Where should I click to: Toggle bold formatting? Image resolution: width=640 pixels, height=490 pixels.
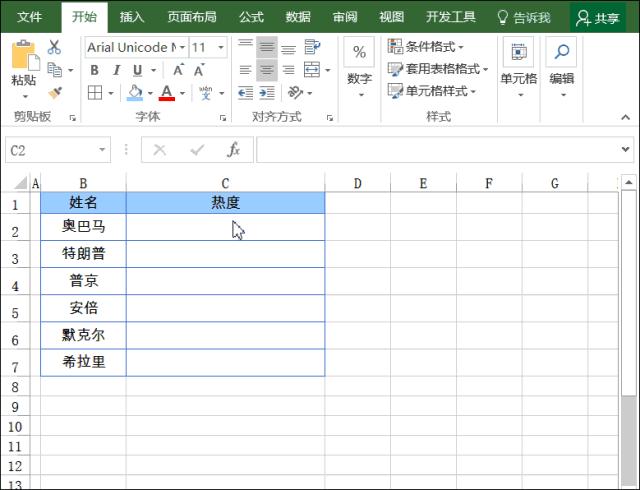(94, 70)
